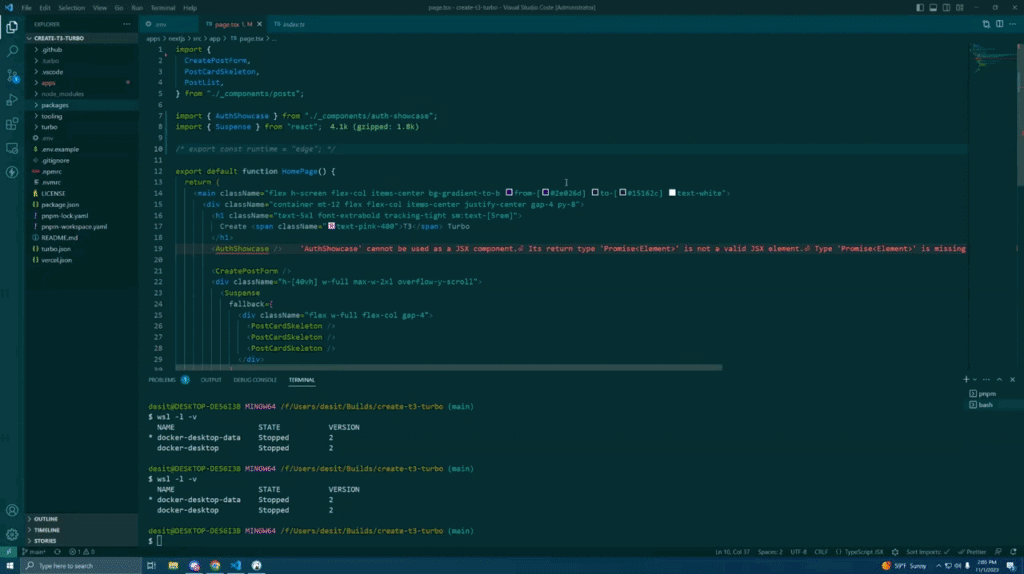Screen dimensions: 1024x574
Task: Open the Accounts icon in activity bar
Action: coord(12,510)
